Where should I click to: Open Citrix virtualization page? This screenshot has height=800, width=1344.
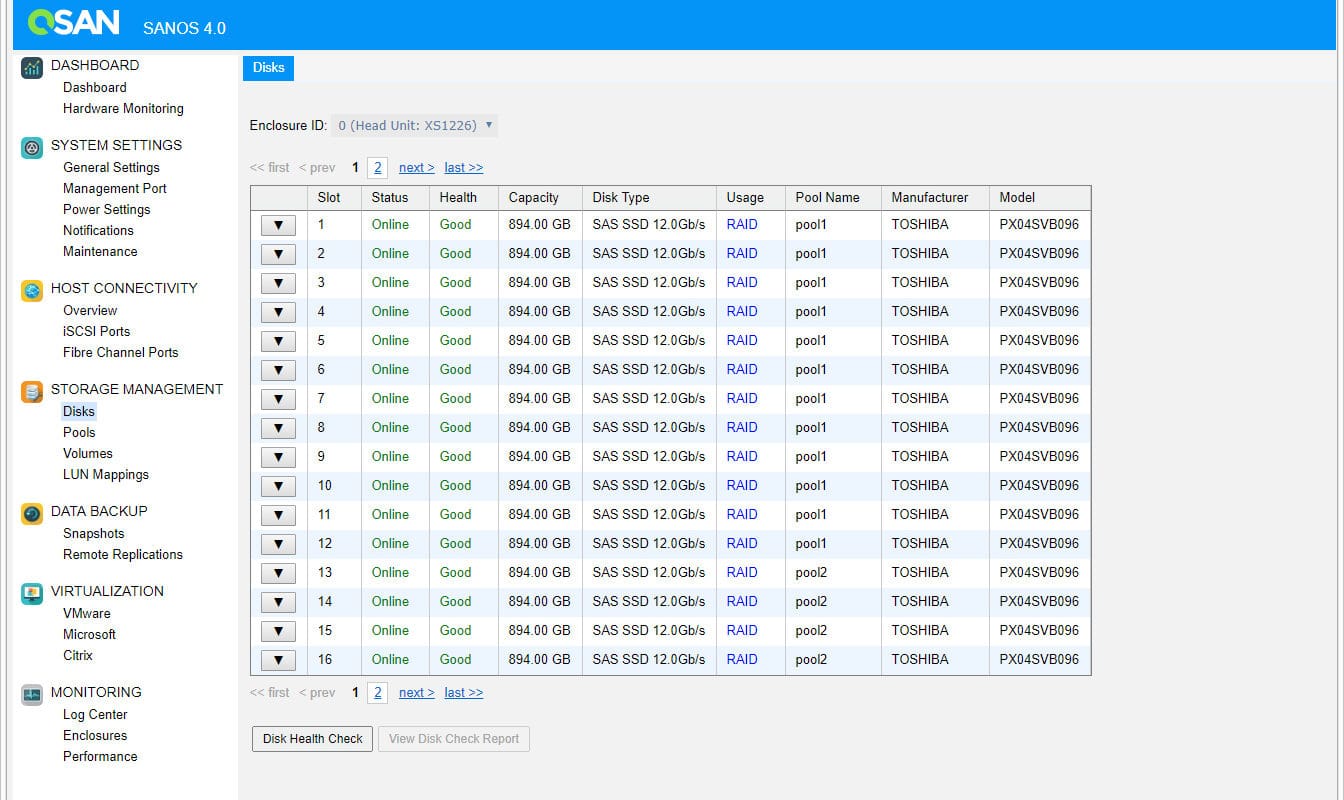(78, 655)
